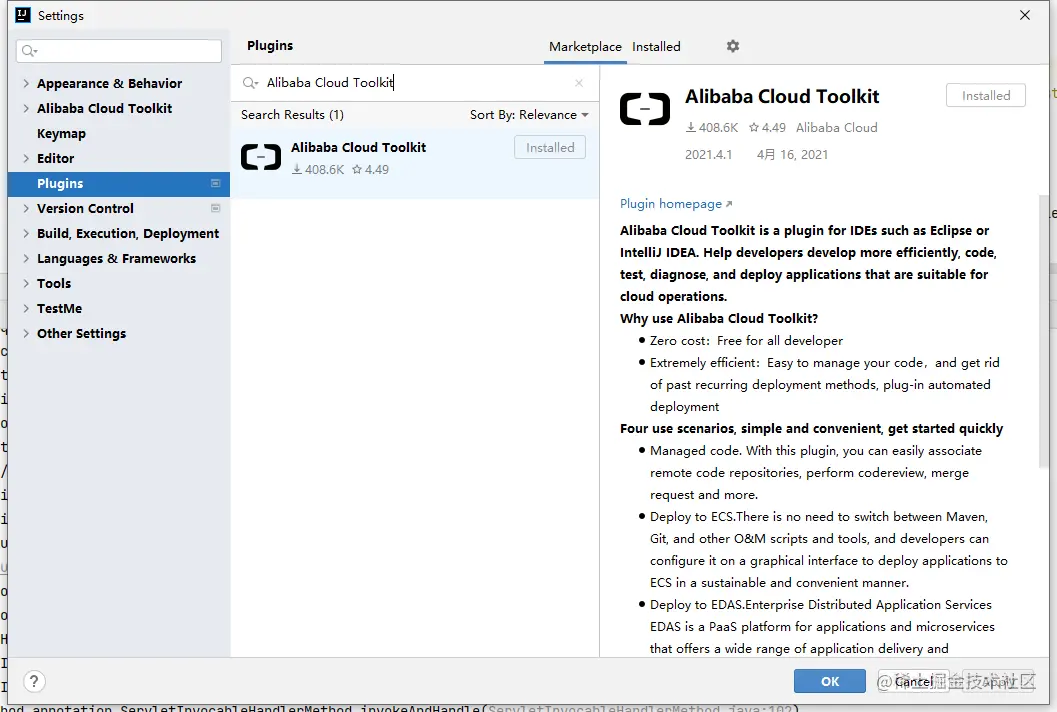
Task: Expand Languages & Frameworks node
Action: tap(26, 258)
